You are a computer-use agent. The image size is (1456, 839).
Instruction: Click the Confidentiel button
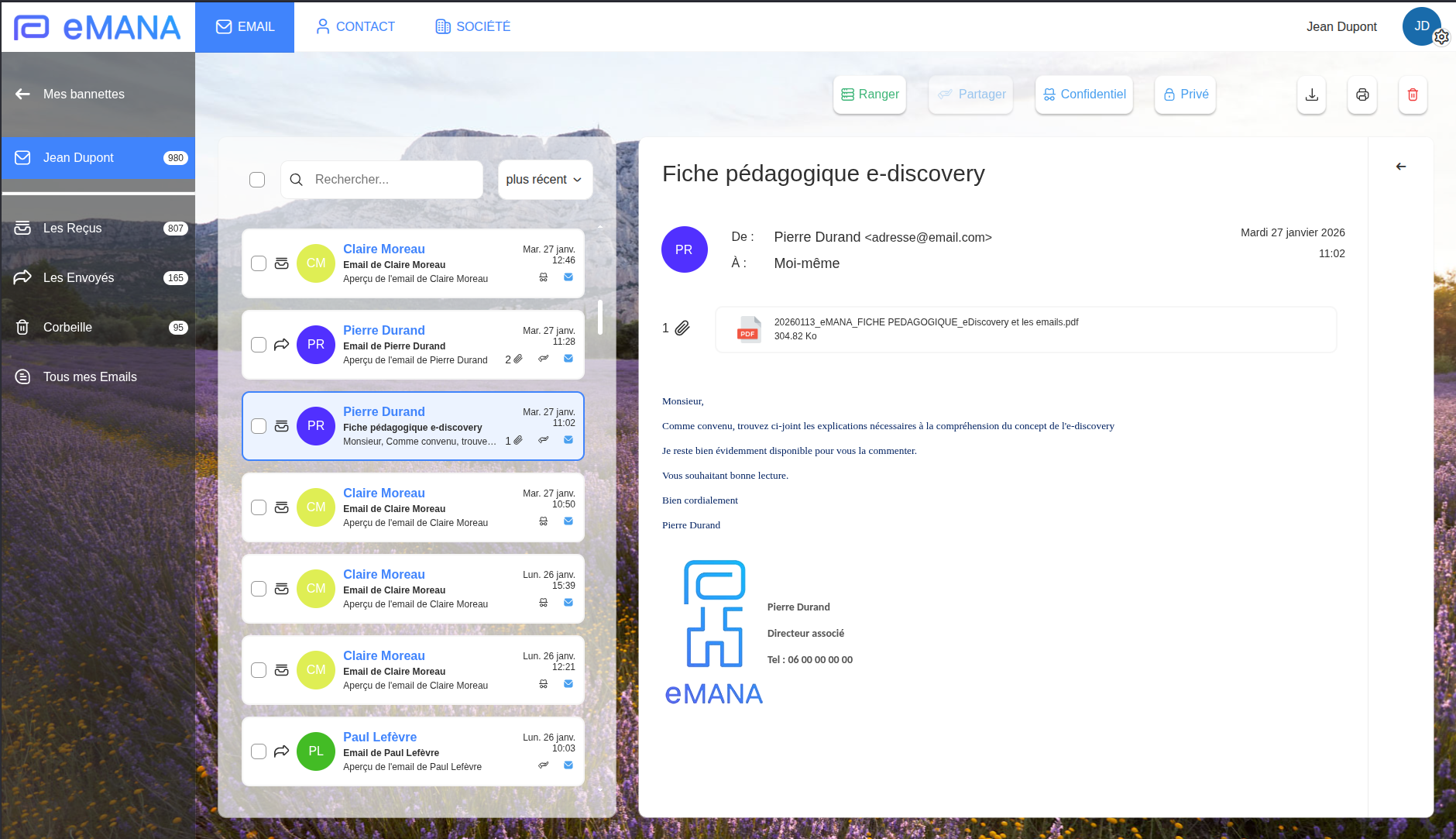click(x=1083, y=94)
